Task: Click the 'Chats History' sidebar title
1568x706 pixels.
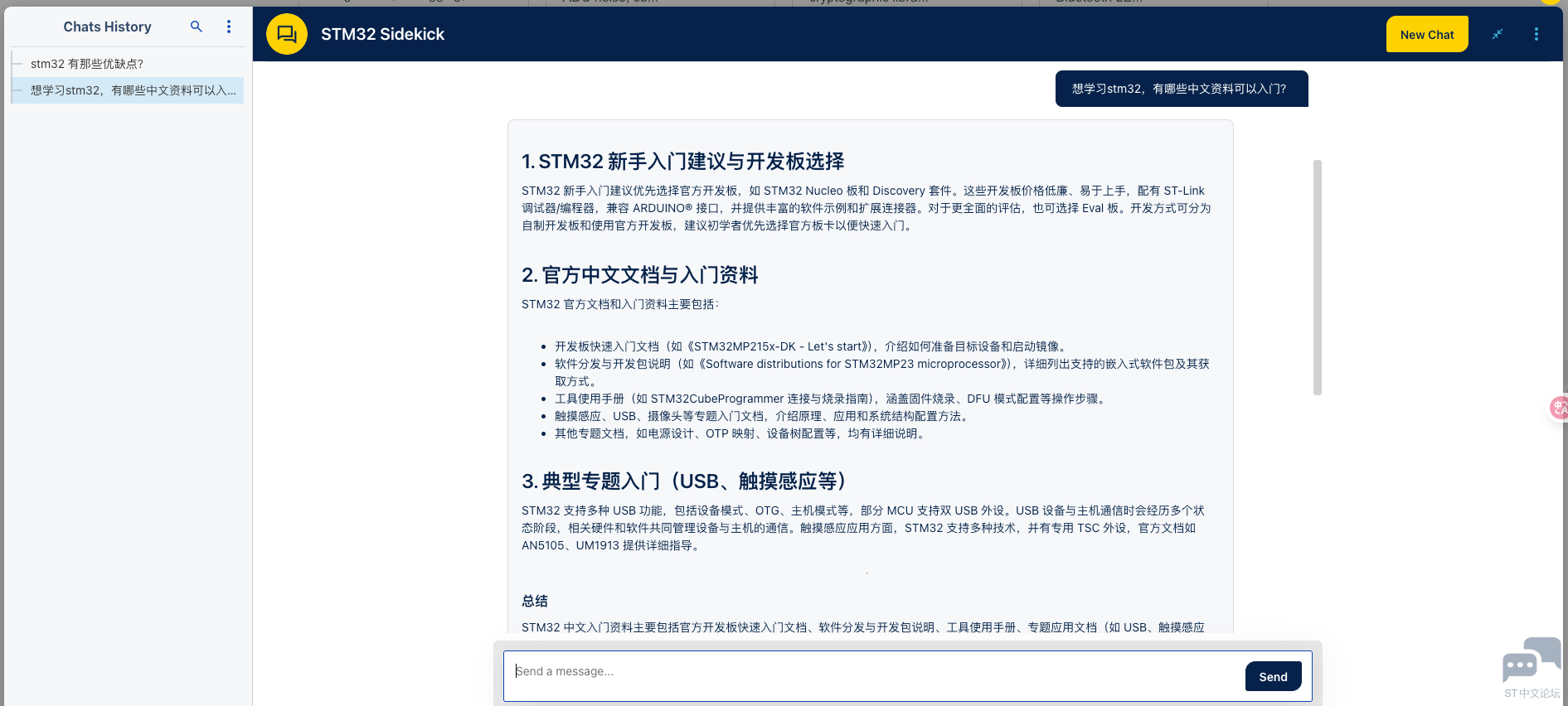Action: [x=107, y=27]
